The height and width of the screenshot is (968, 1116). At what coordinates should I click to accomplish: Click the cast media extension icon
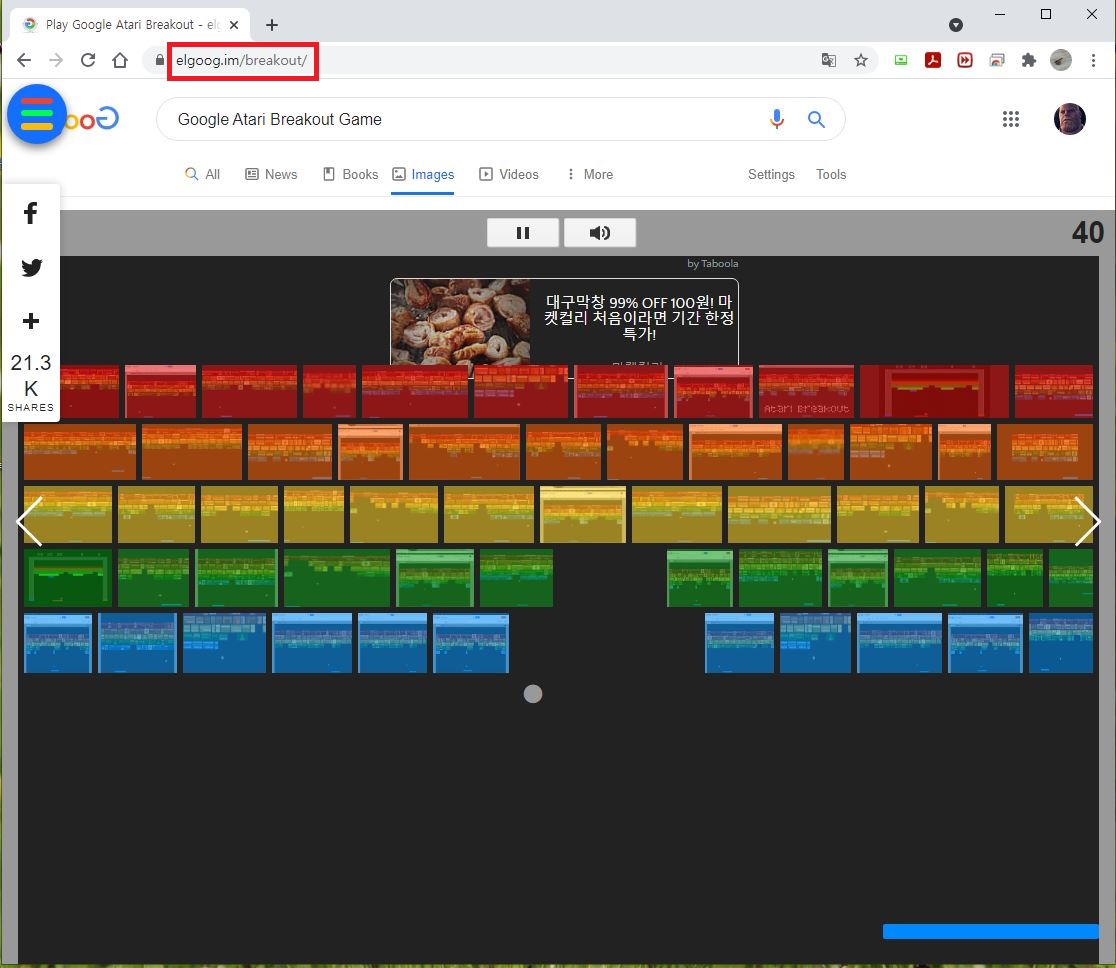(x=996, y=60)
